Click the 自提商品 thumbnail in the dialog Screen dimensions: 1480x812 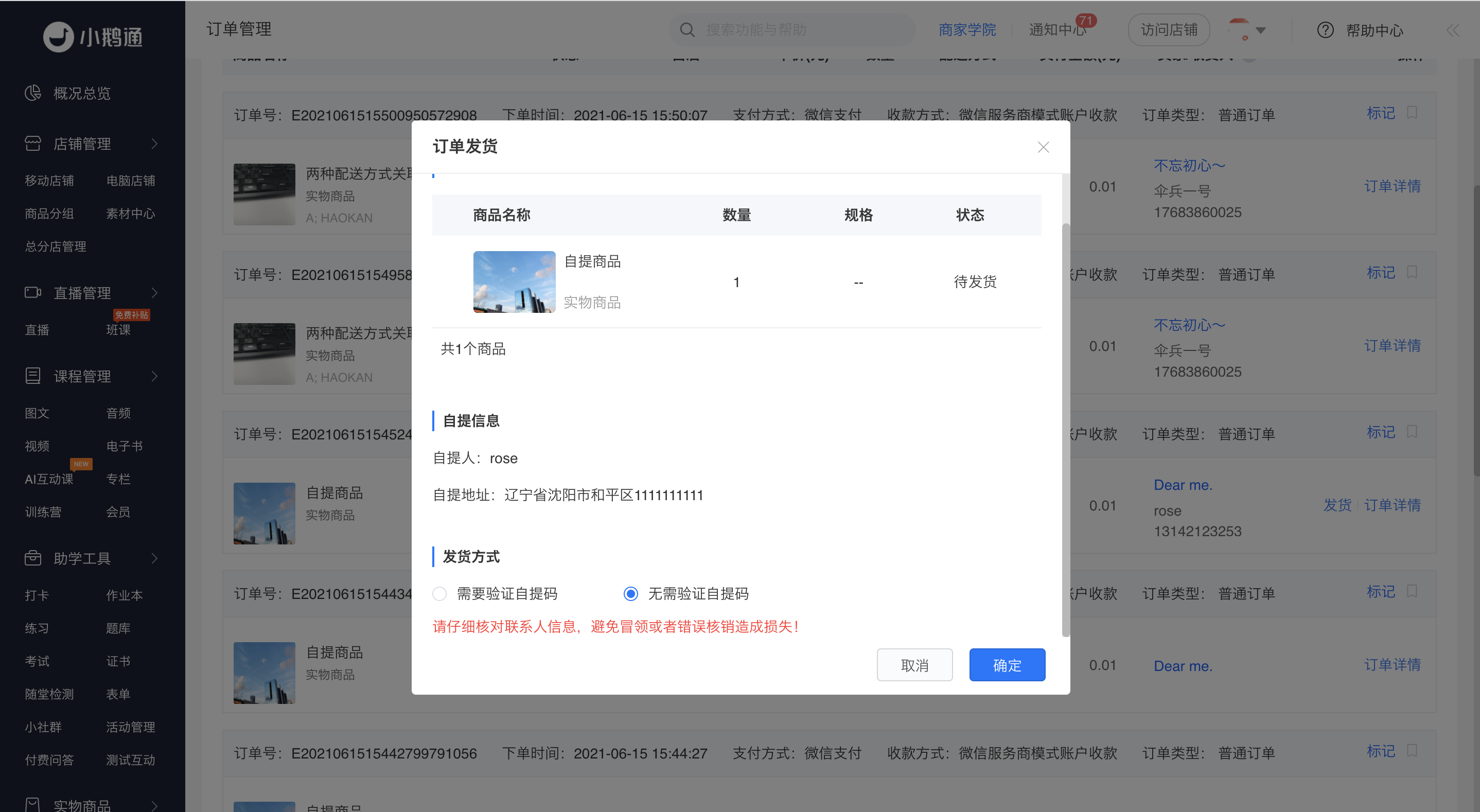tap(514, 281)
